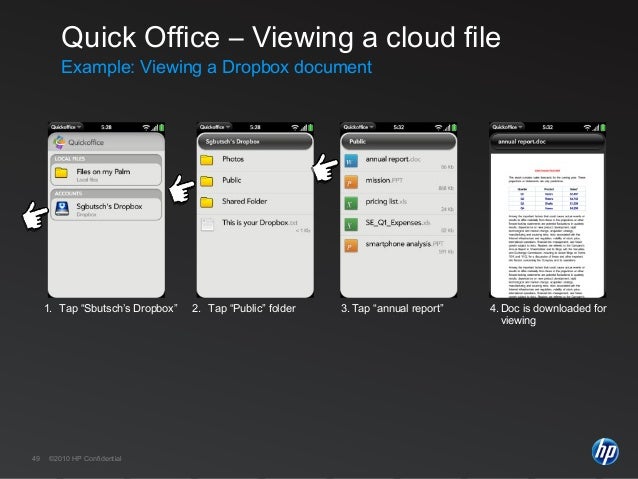Click battery icon above Sgbutsch's Dropbox header
The width and height of the screenshot is (638, 479).
pos(311,127)
